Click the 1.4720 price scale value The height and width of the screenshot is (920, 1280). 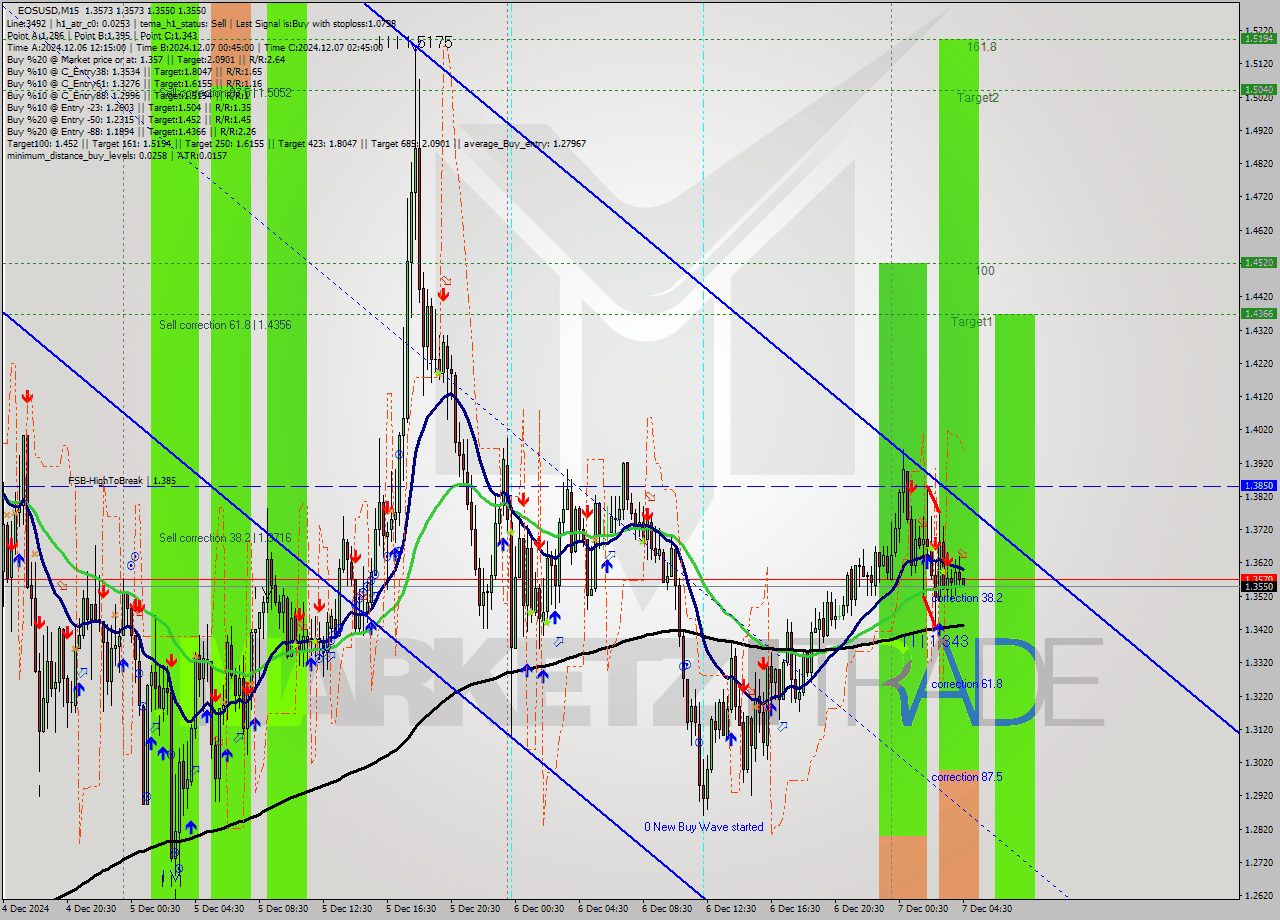[x=1257, y=197]
